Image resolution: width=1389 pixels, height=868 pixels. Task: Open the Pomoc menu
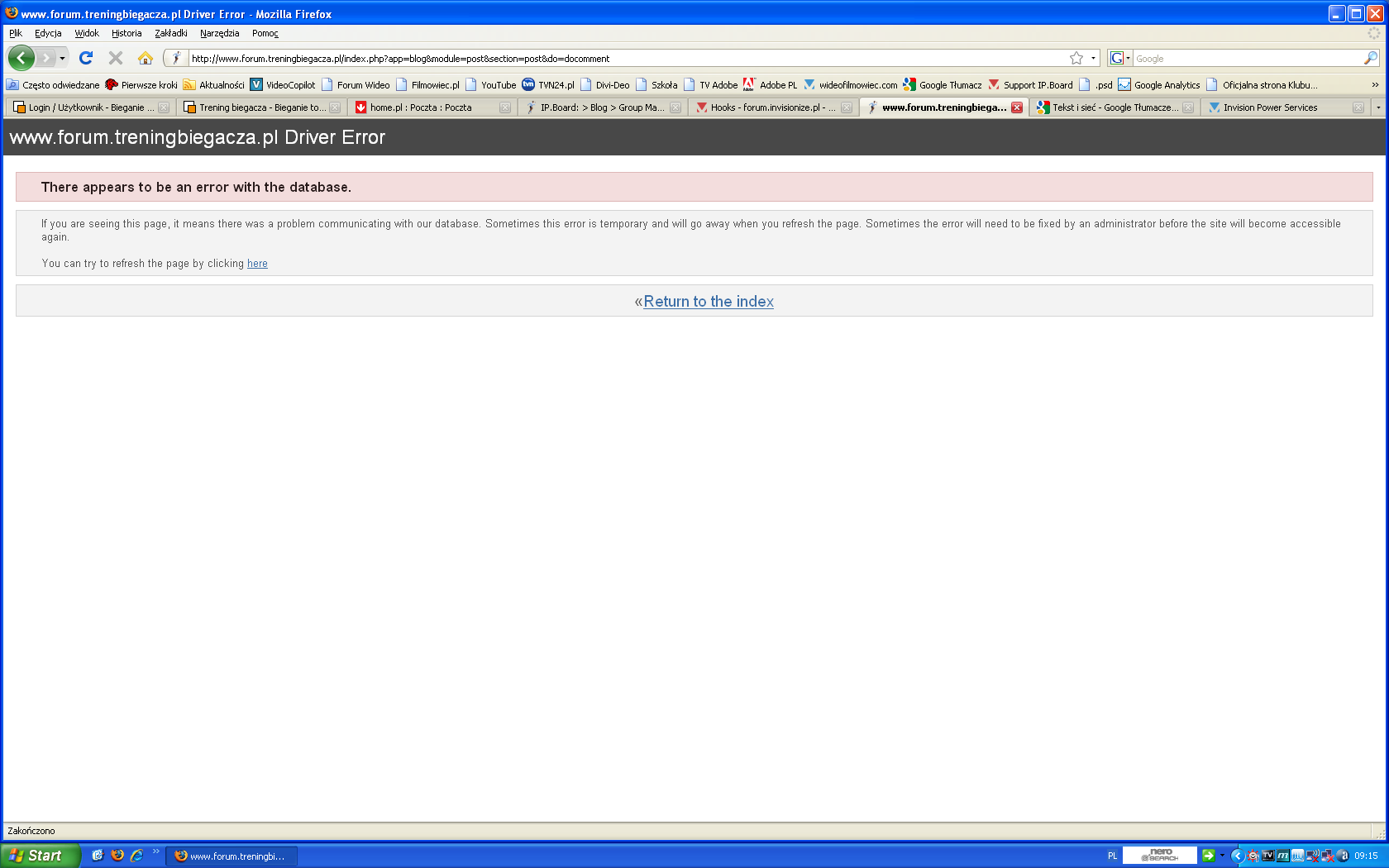coord(265,33)
